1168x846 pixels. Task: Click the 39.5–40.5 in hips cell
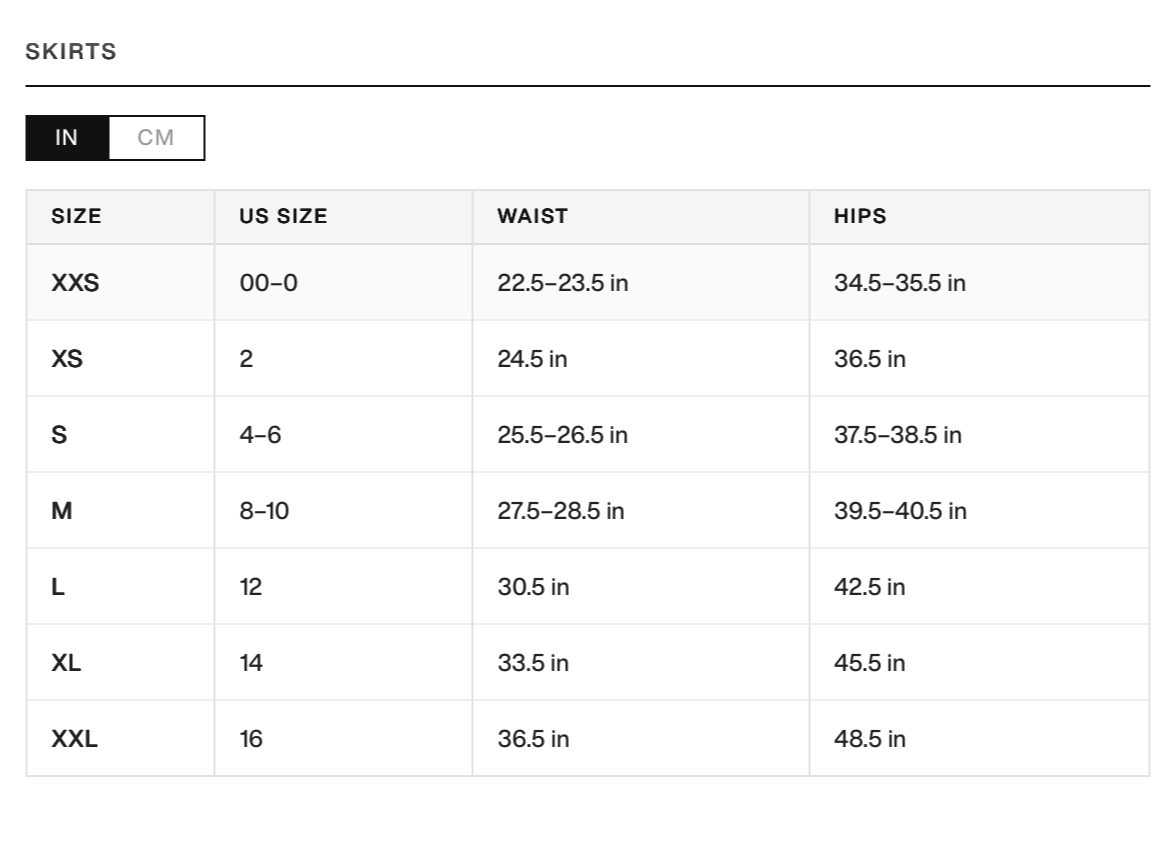point(900,511)
